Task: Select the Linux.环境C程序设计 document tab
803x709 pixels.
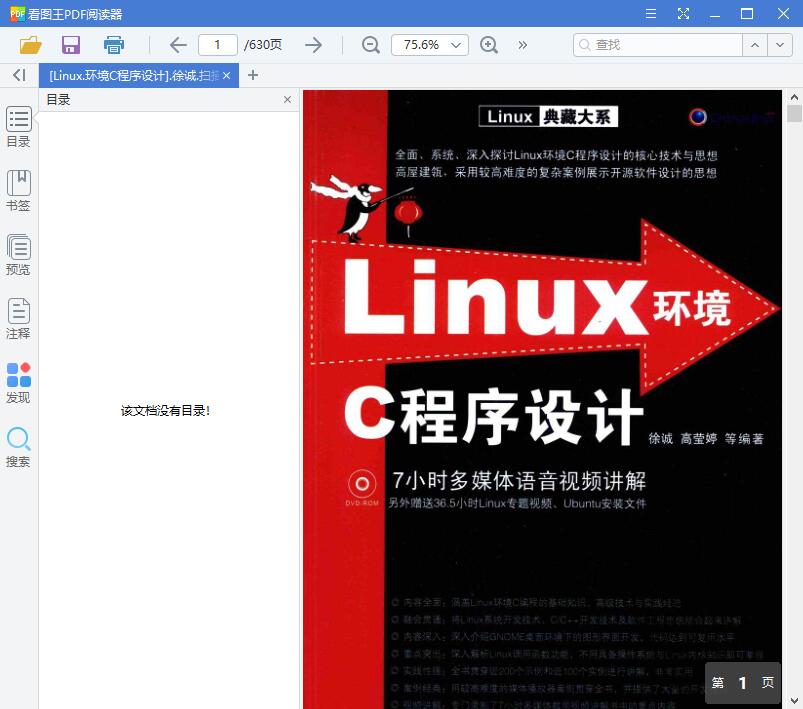Action: point(133,76)
